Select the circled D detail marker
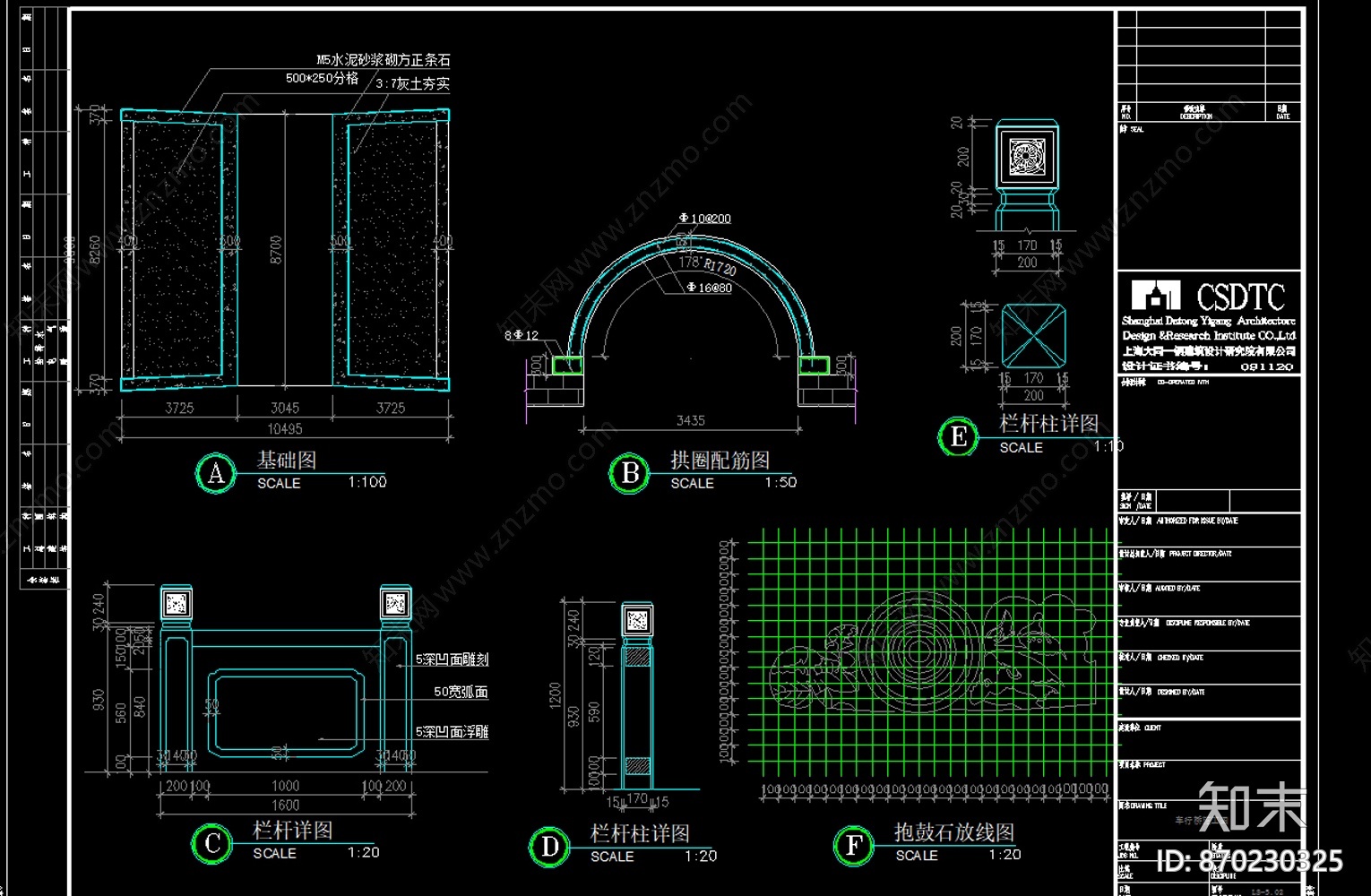Viewport: 1371px width, 896px height. [549, 847]
